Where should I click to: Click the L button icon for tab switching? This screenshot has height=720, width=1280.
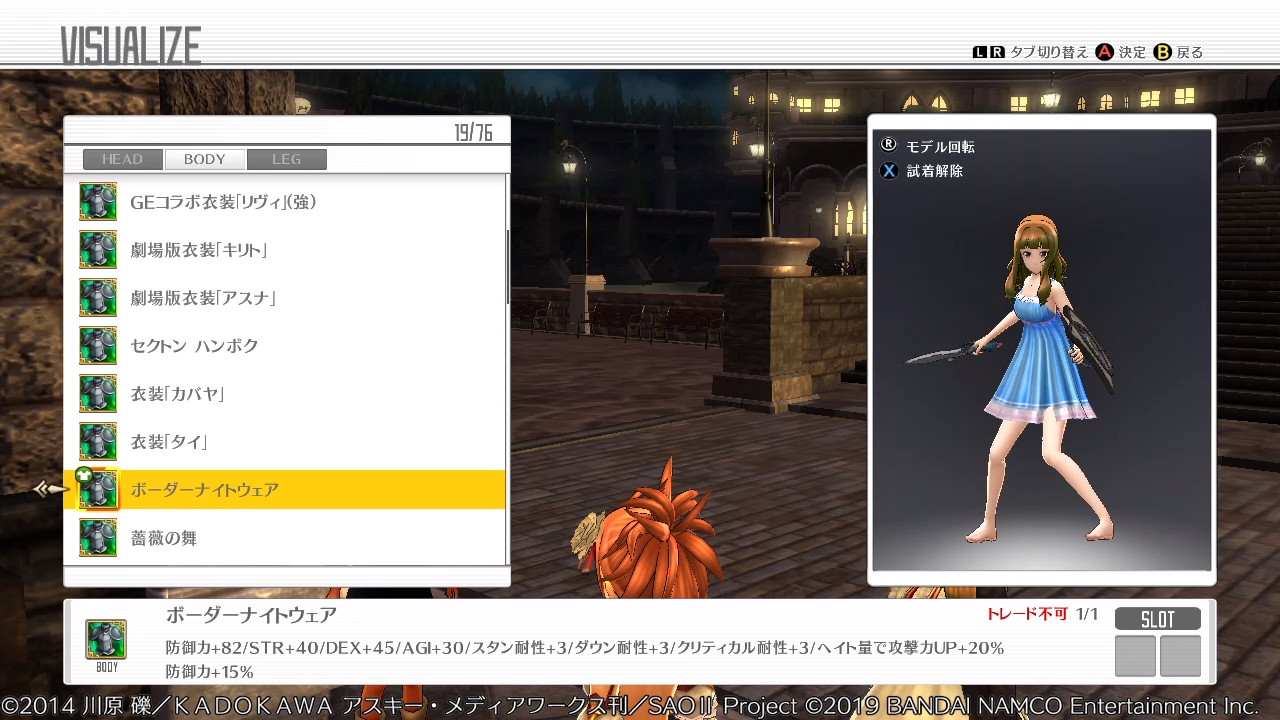click(x=980, y=52)
